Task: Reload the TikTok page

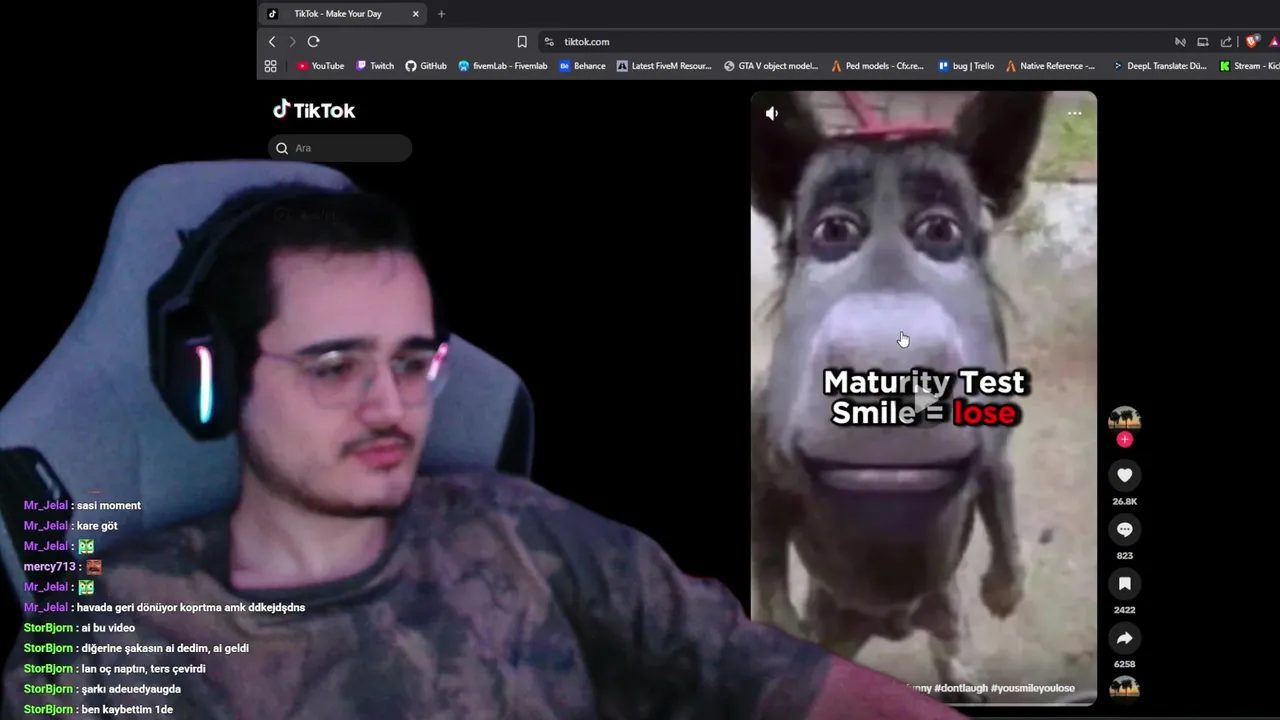Action: tap(313, 42)
